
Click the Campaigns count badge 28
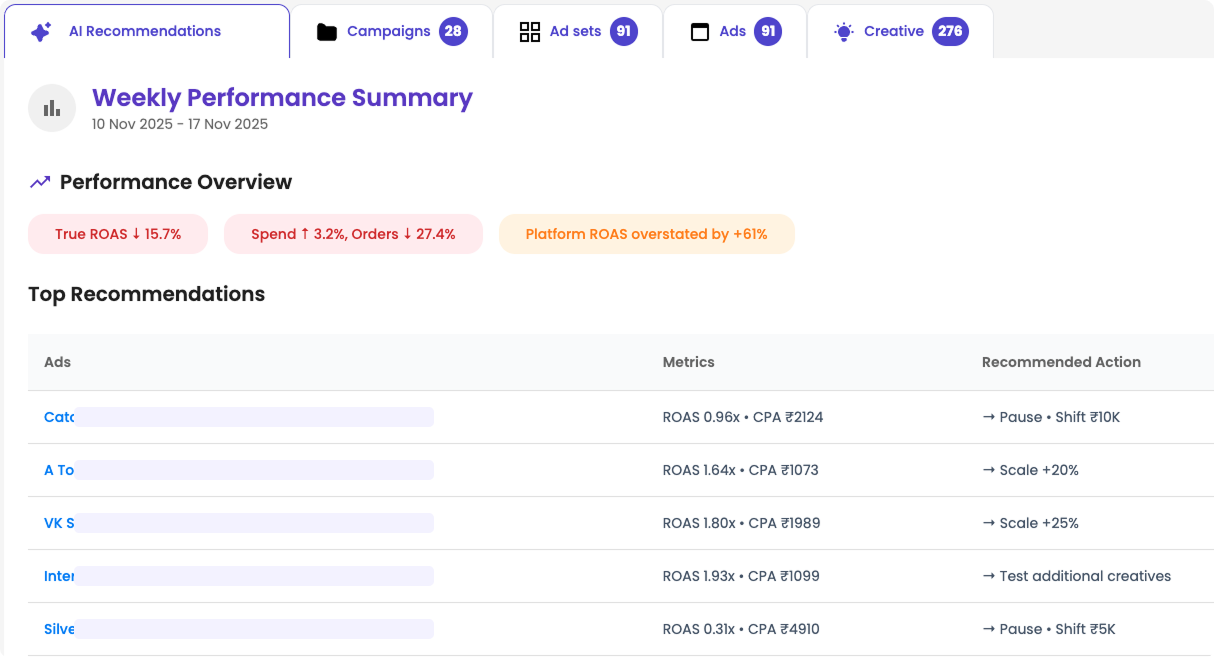point(453,31)
